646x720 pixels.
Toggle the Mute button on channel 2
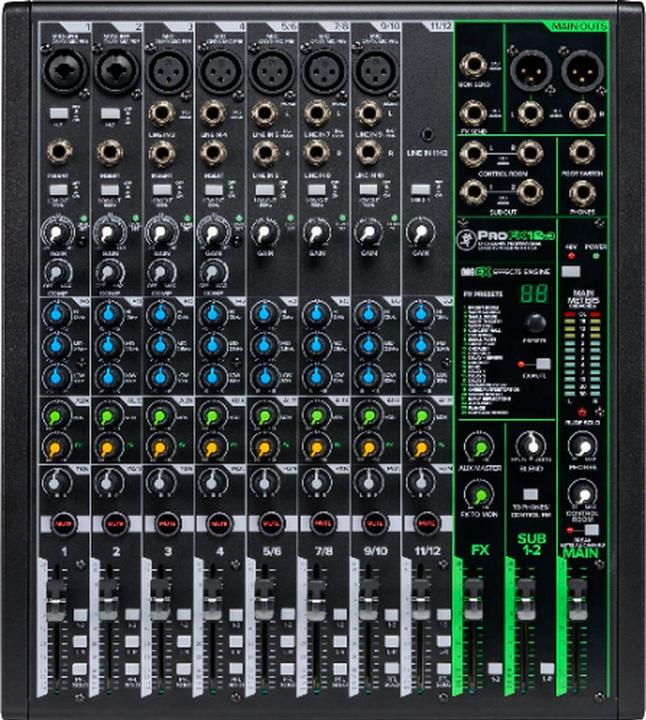[115, 523]
